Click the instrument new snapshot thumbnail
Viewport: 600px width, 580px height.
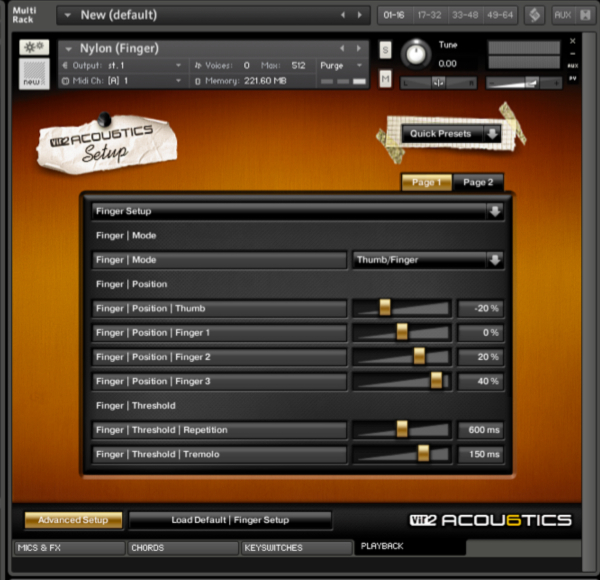pos(34,74)
